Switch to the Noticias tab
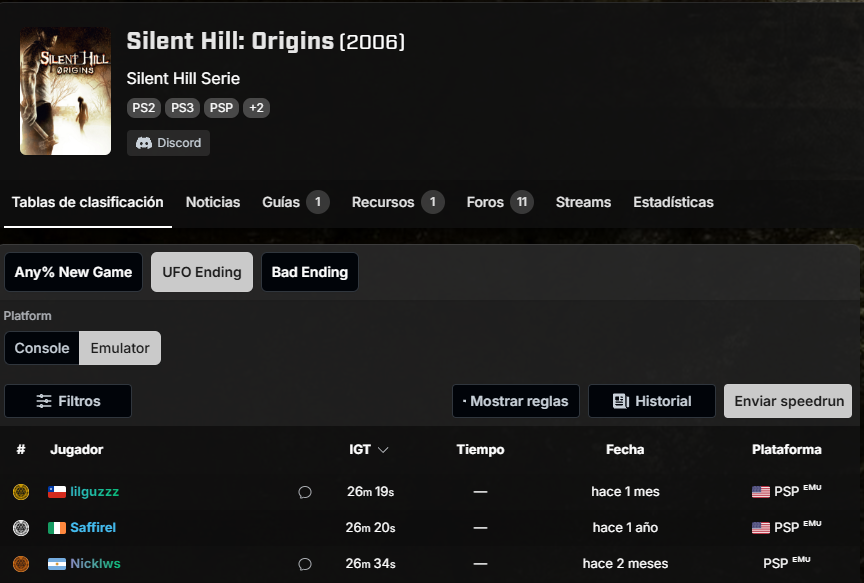Viewport: 864px width, 583px height. [x=213, y=202]
